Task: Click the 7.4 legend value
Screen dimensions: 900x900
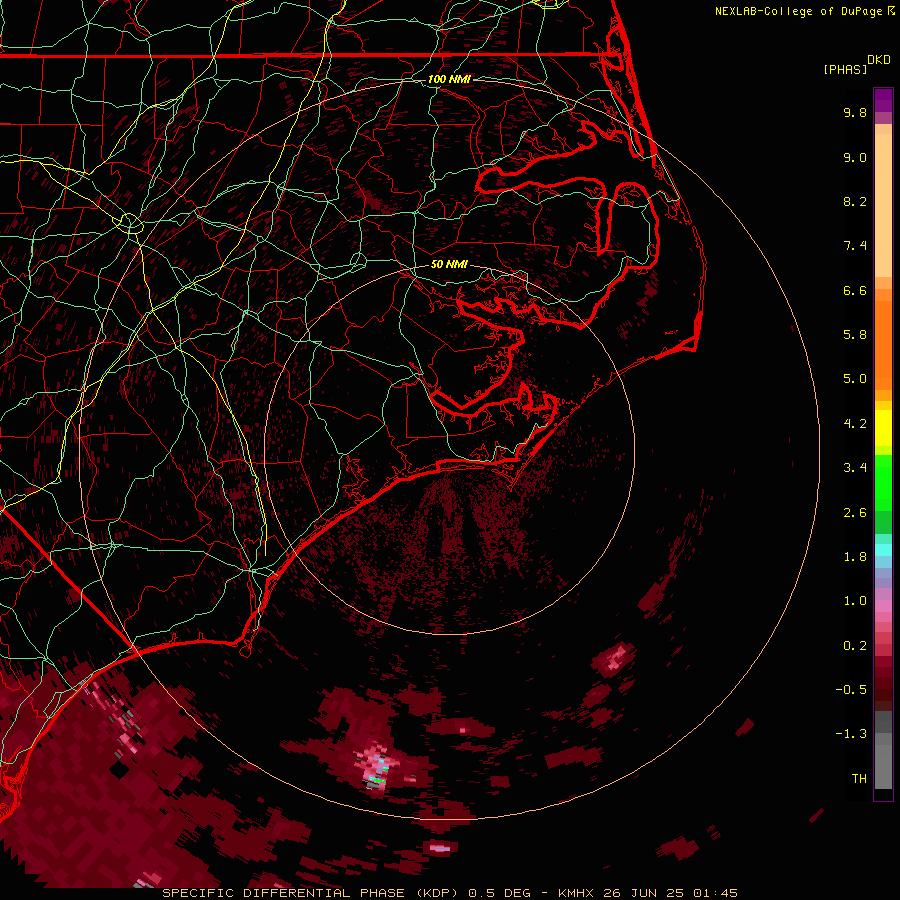Action: point(855,246)
